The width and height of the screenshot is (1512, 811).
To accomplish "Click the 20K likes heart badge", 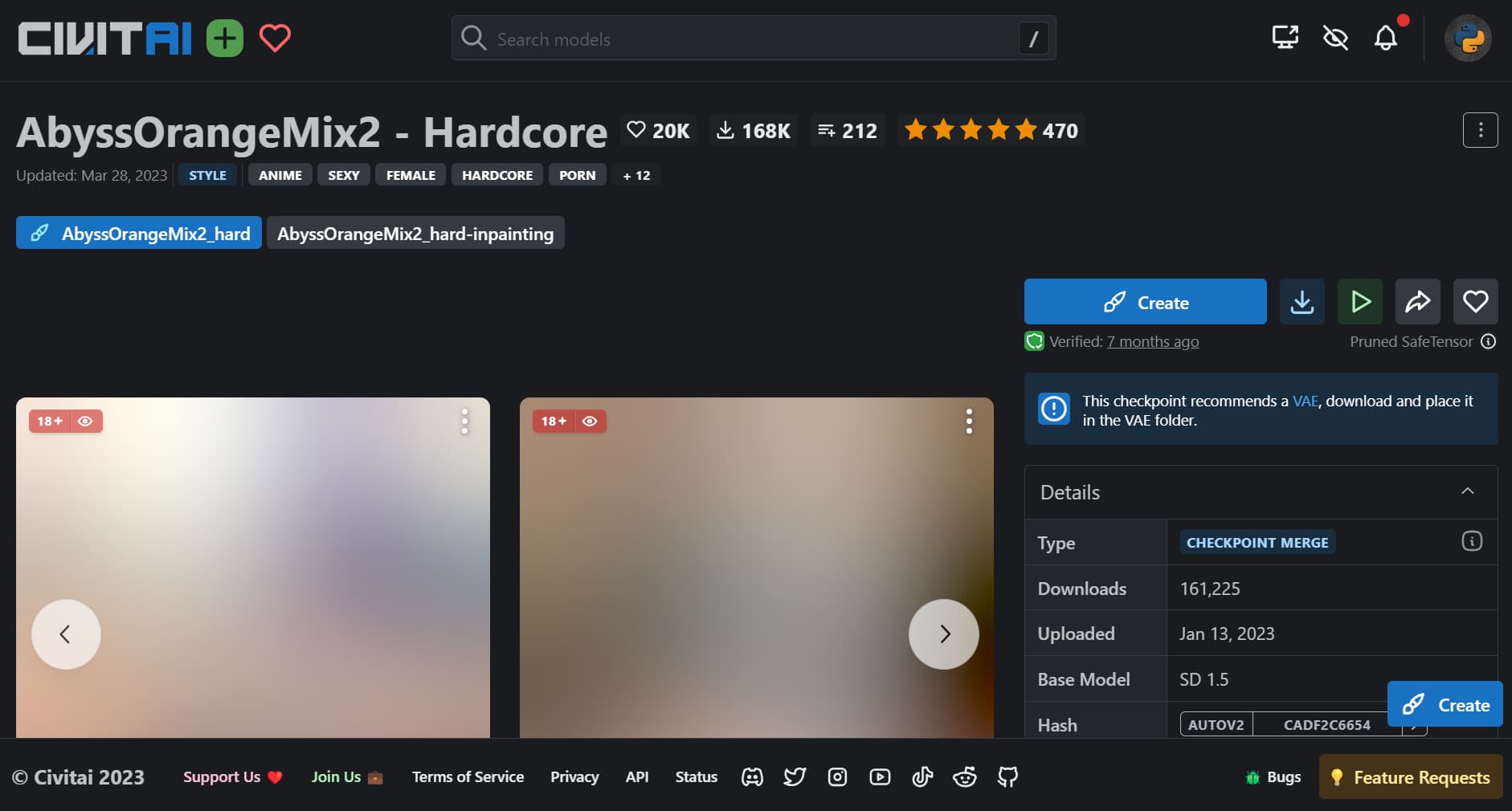I will pos(659,130).
